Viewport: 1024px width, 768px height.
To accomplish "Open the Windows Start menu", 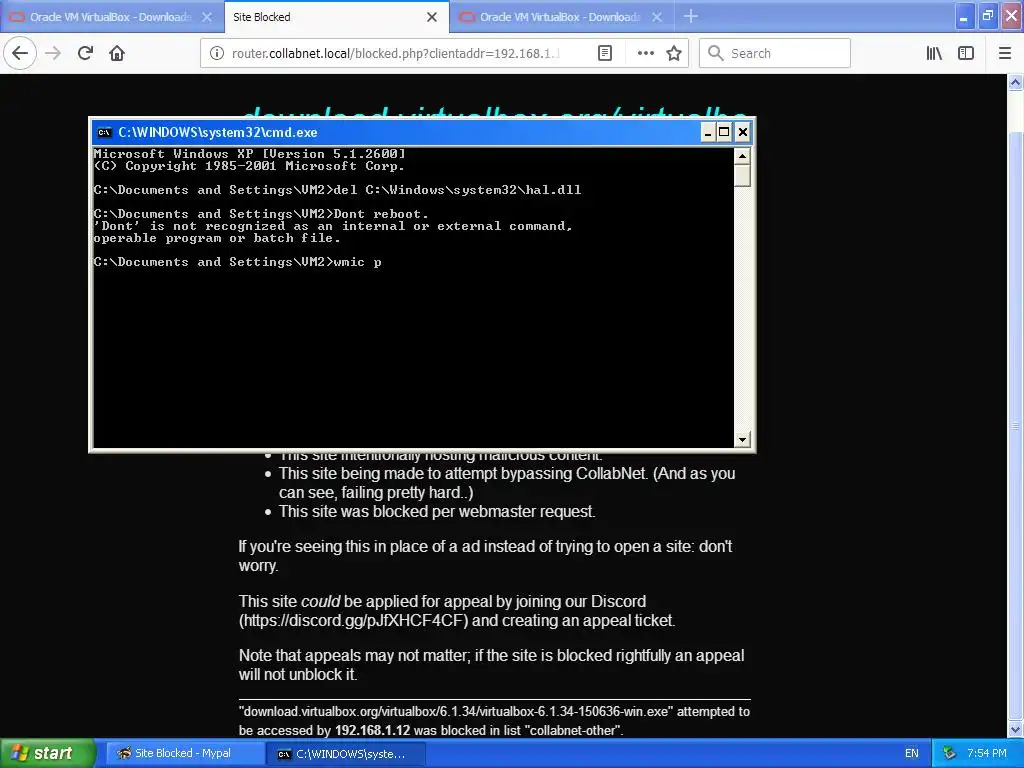I will coord(48,753).
